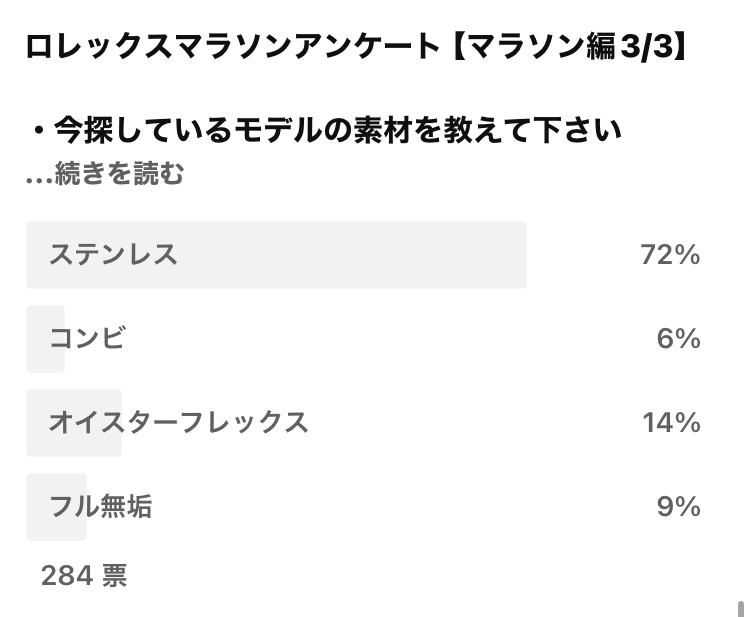Select the フル無垢 poll option label
Screen dimensions: 750x617
[100, 507]
